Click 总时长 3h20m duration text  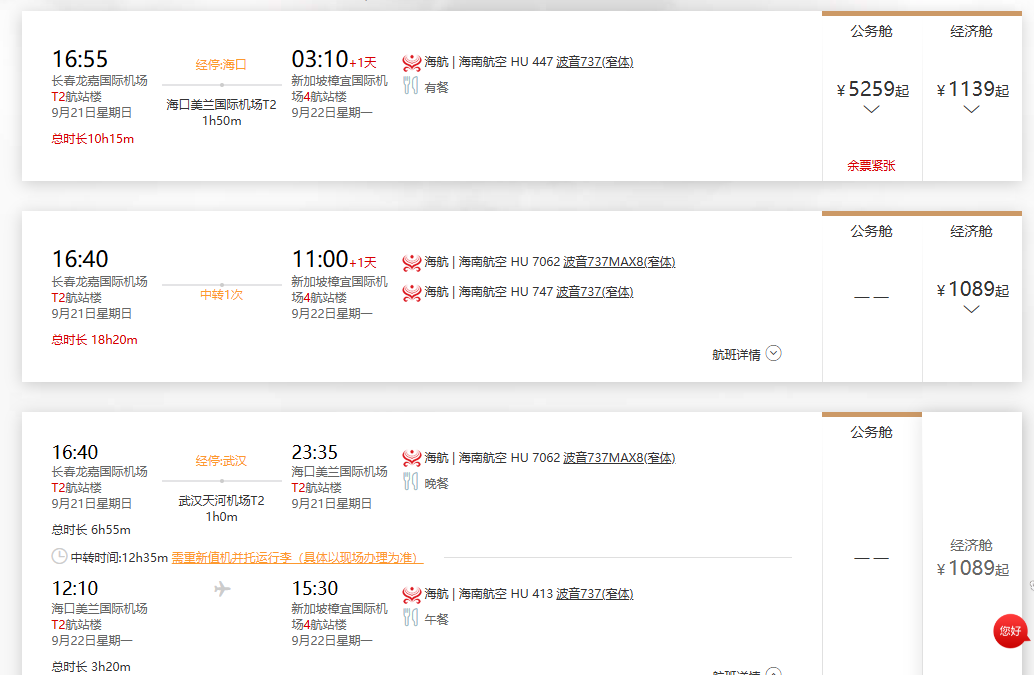tap(91, 666)
